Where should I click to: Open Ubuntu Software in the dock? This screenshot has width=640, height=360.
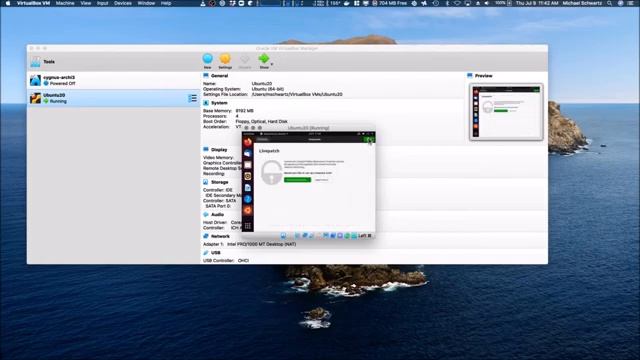point(248,211)
